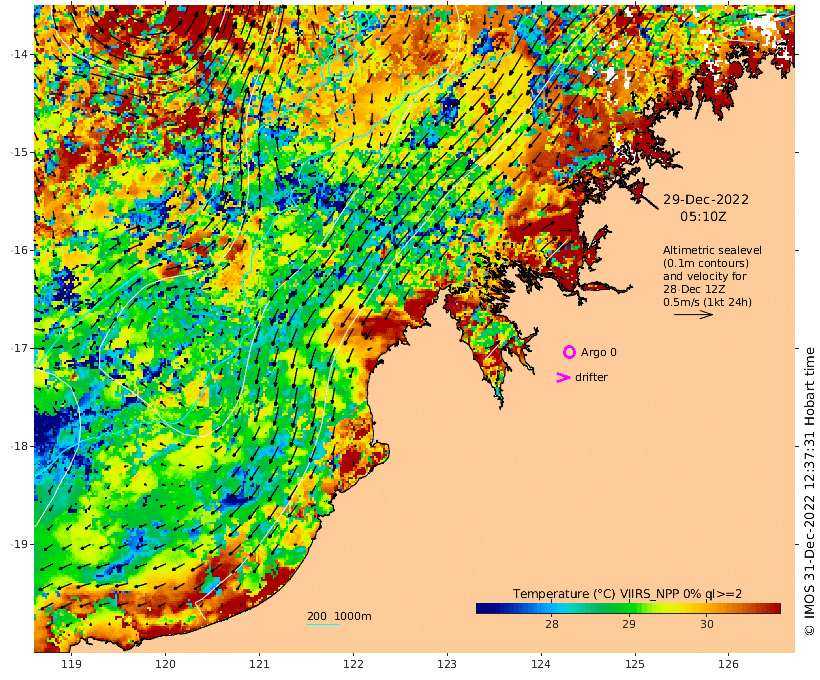Click the date label 29-Dec-2022
The image size is (820, 680).
tap(705, 199)
